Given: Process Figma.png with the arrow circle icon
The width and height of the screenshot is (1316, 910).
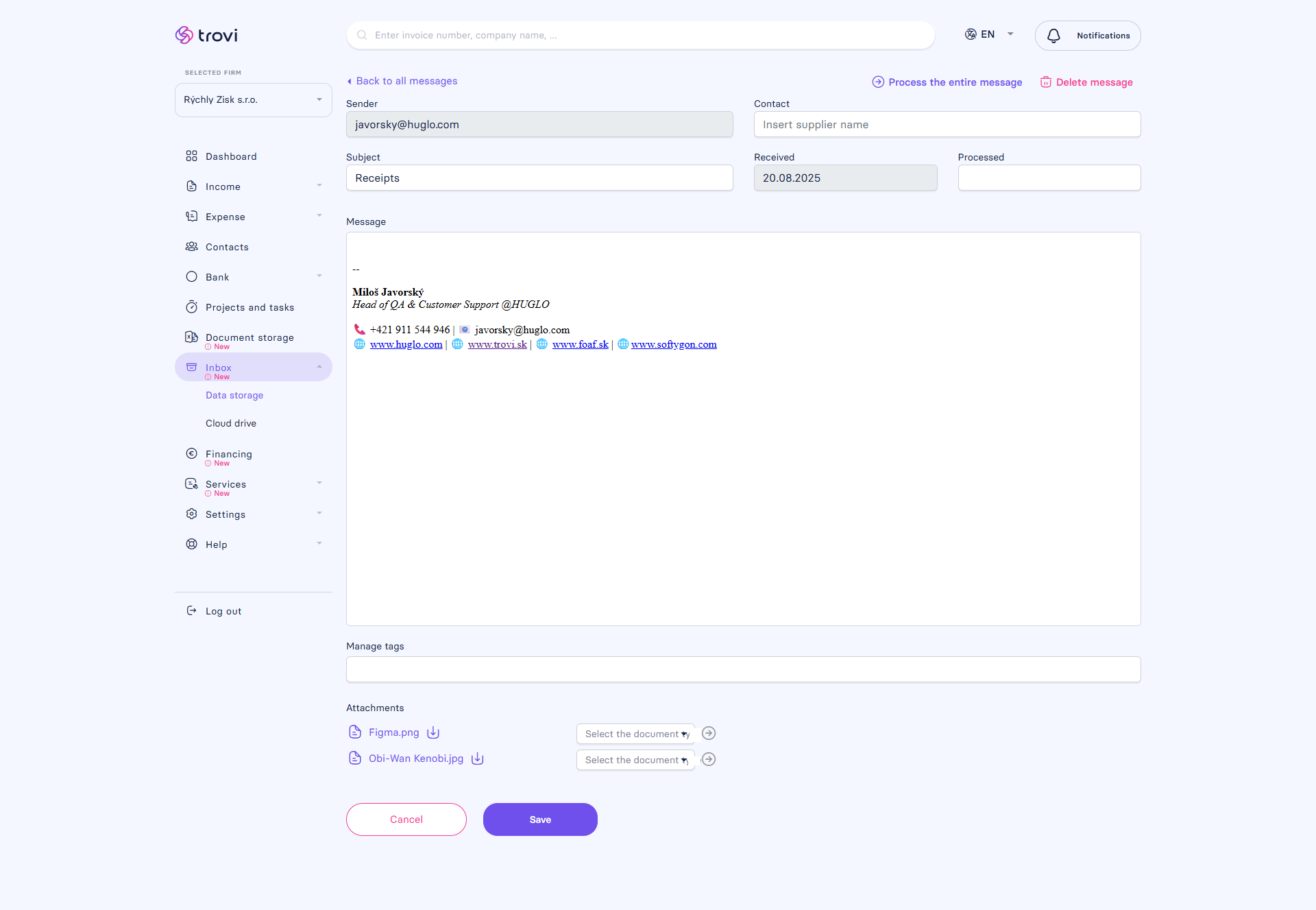Looking at the screenshot, I should [709, 733].
